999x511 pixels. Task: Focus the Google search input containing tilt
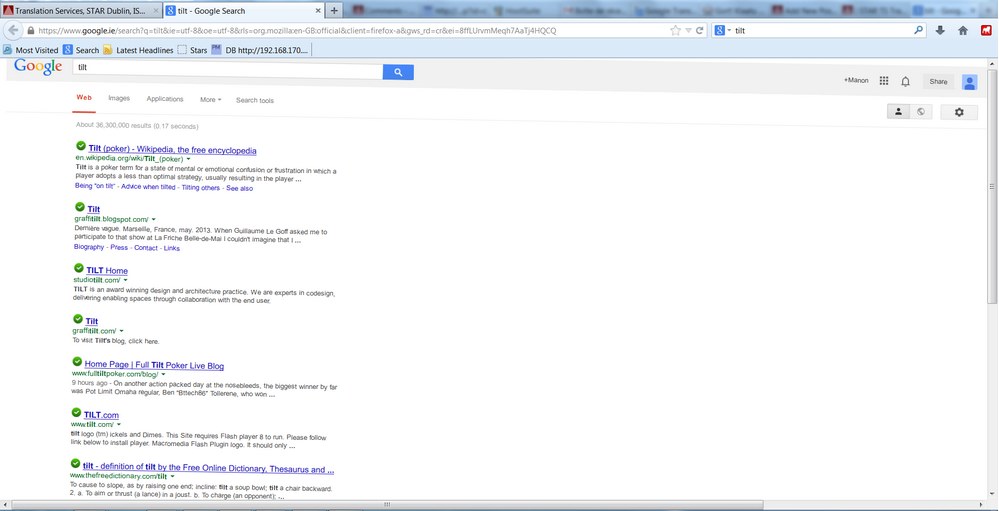pyautogui.click(x=227, y=68)
